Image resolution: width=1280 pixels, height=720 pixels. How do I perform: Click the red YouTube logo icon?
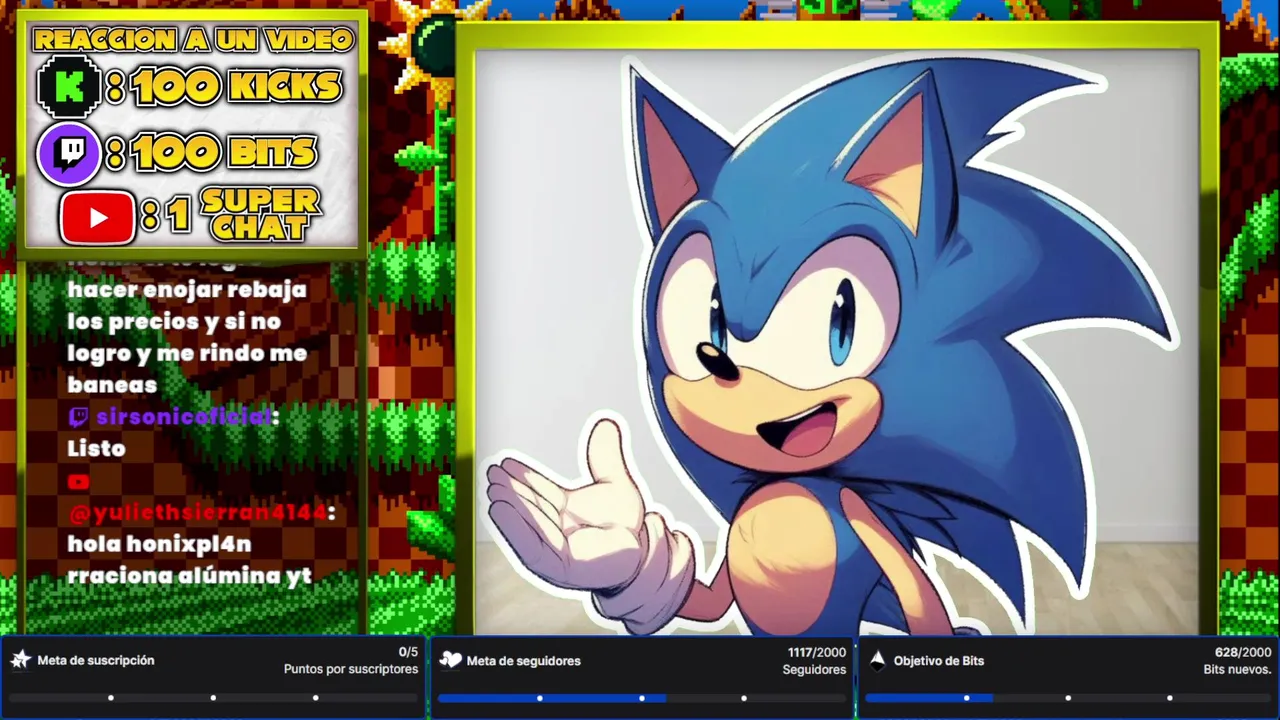tap(98, 217)
